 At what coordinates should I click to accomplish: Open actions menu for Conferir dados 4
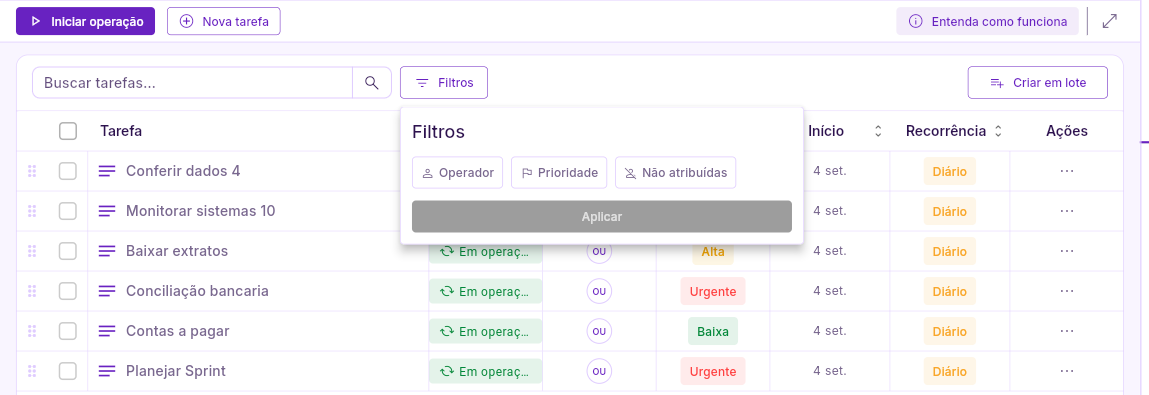(1066, 171)
